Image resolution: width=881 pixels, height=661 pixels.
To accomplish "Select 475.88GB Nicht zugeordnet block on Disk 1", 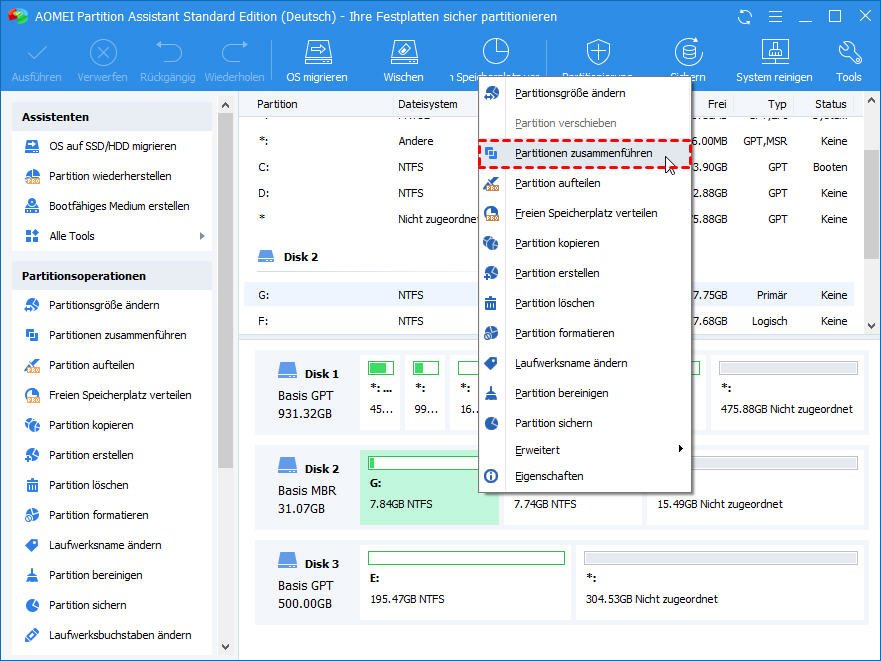I will click(788, 392).
